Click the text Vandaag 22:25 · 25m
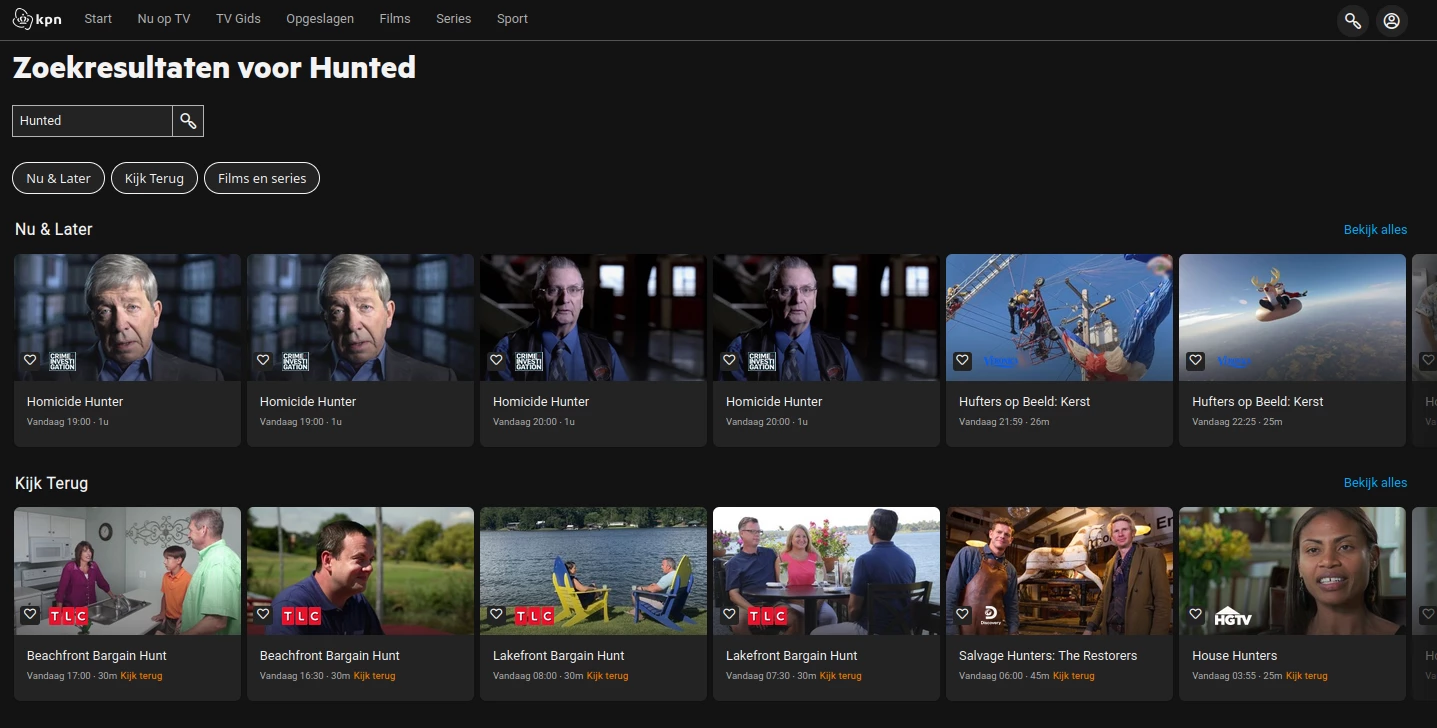This screenshot has width=1437, height=728. point(1237,422)
